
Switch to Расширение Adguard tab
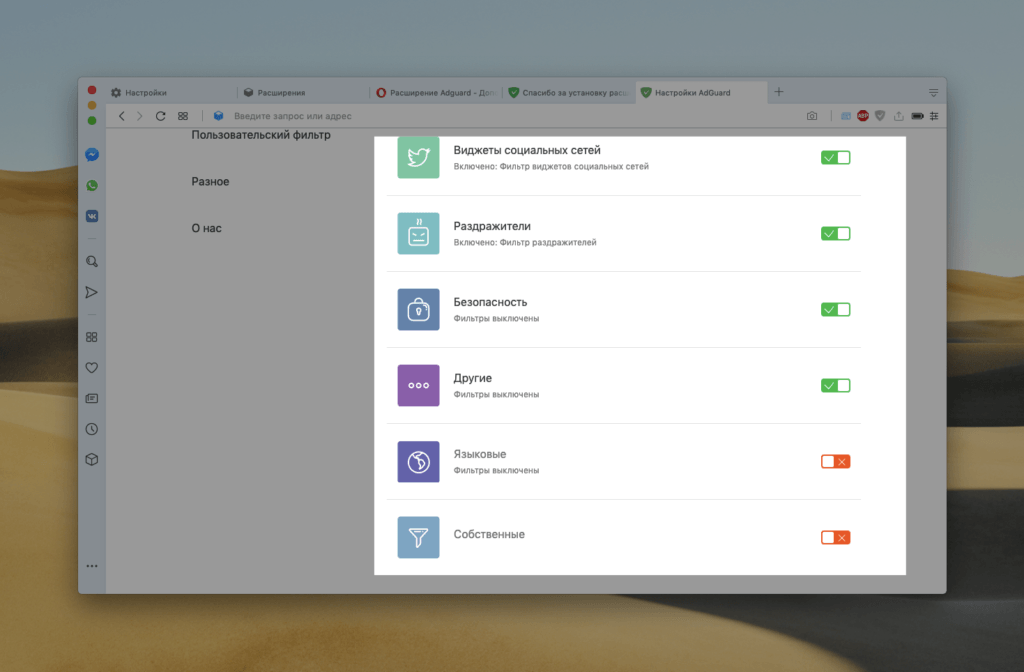pyautogui.click(x=436, y=93)
